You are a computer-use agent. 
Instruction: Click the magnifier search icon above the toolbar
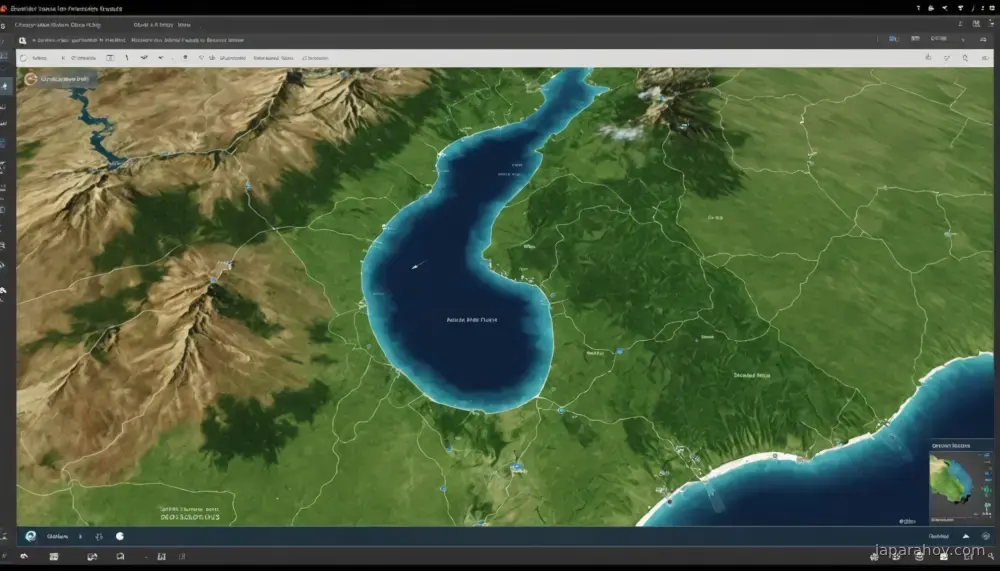[x=22, y=40]
